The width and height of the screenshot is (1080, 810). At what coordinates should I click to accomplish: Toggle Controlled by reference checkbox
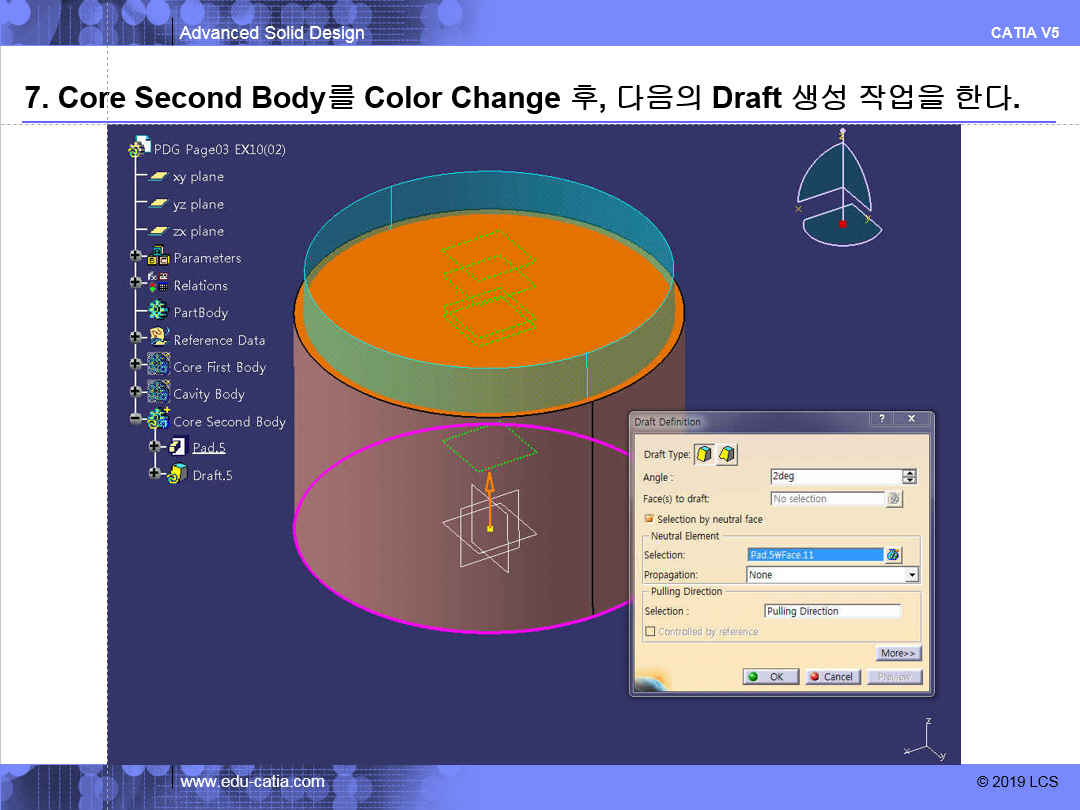650,632
